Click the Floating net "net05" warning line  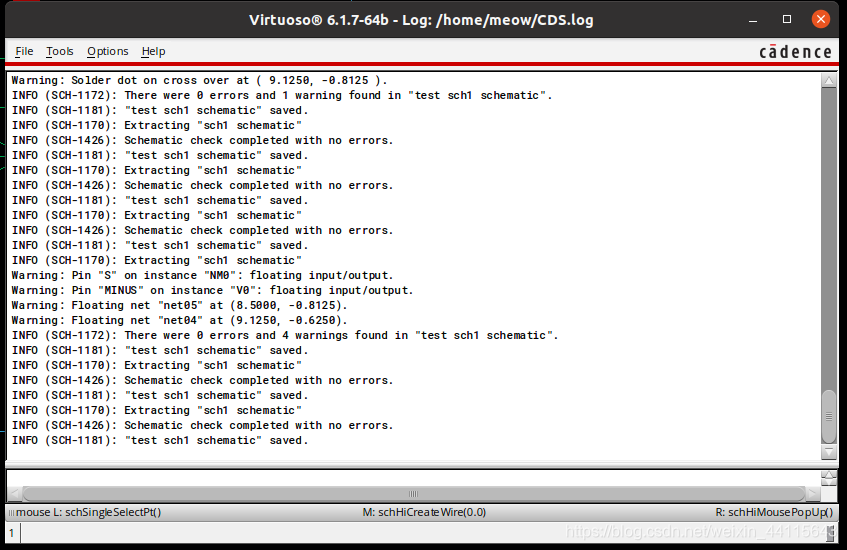pos(179,305)
